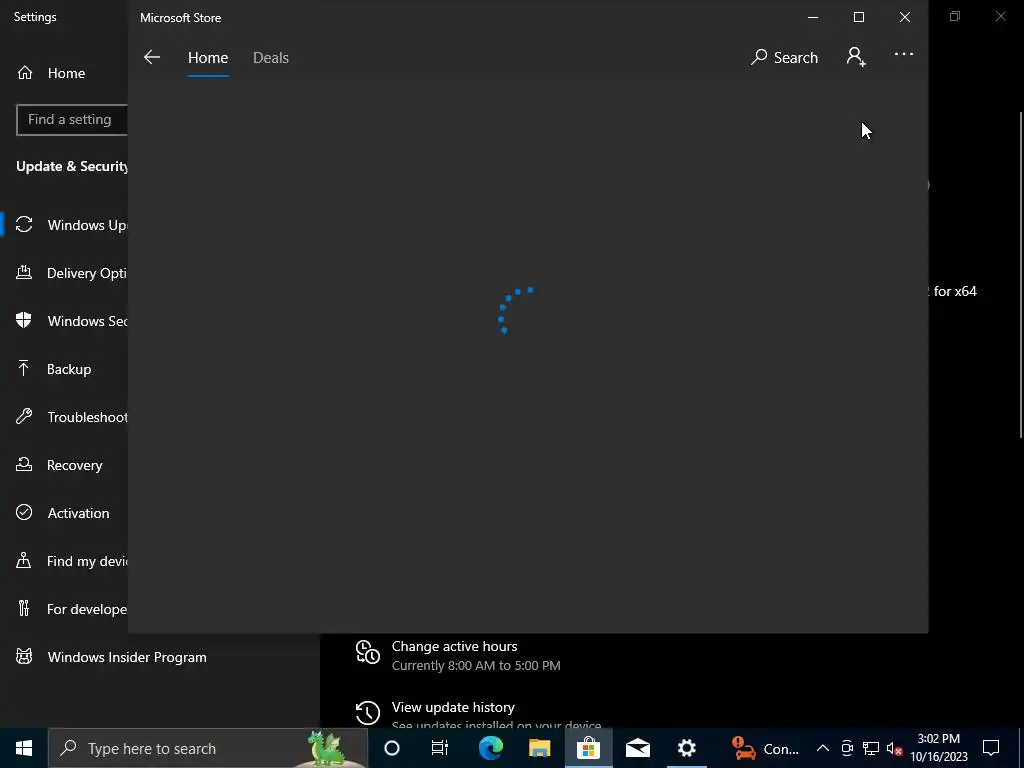Screen dimensions: 1024x768
Task: Open Activation settings
Action: point(64,513)
